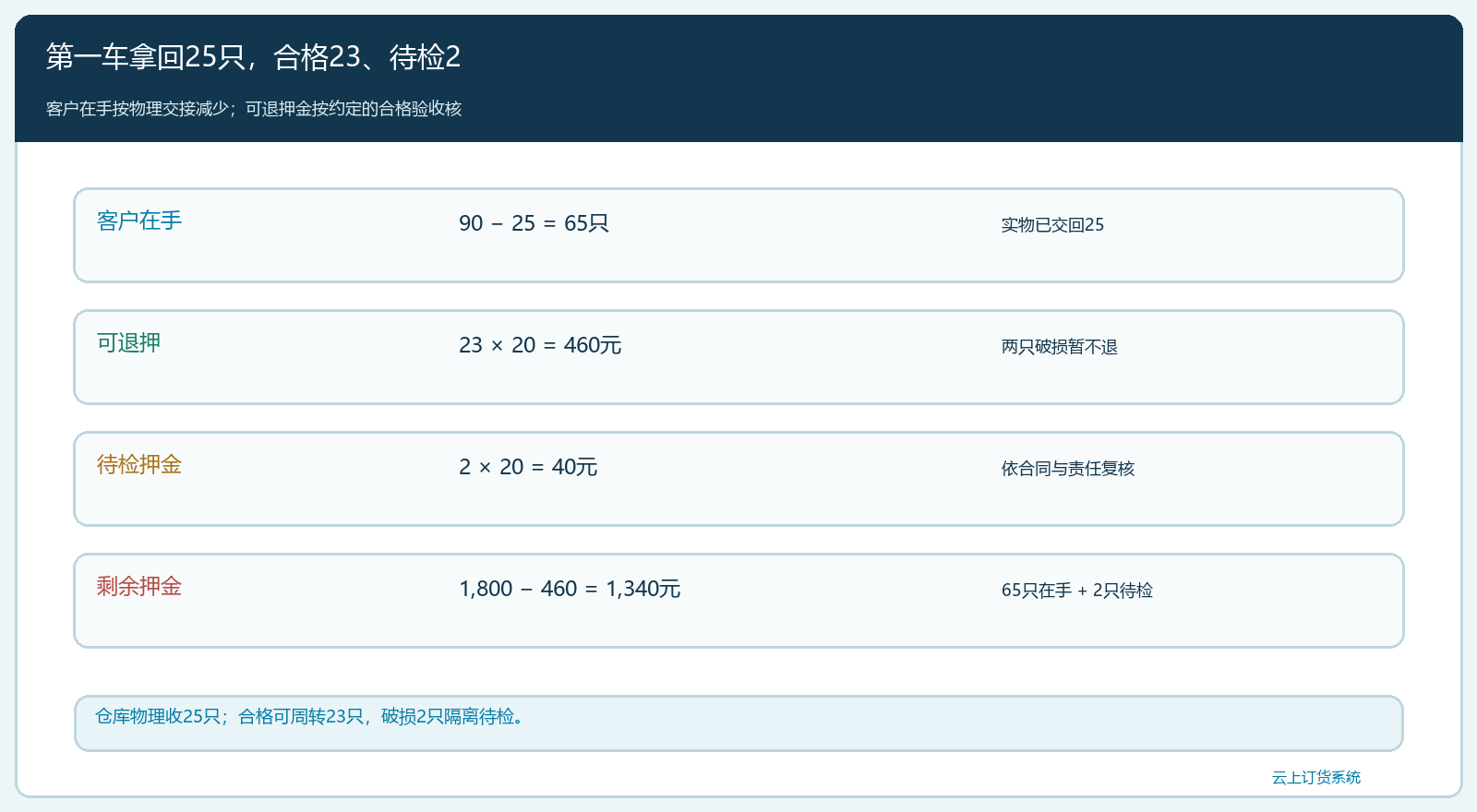Click the 可退押 row label
Image resolution: width=1477 pixels, height=812 pixels.
(x=128, y=342)
